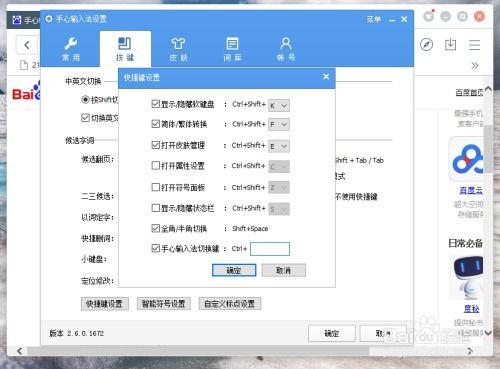Viewport: 500px width, 369px height.
Task: Open the 帐号 account tab
Action: [x=286, y=49]
